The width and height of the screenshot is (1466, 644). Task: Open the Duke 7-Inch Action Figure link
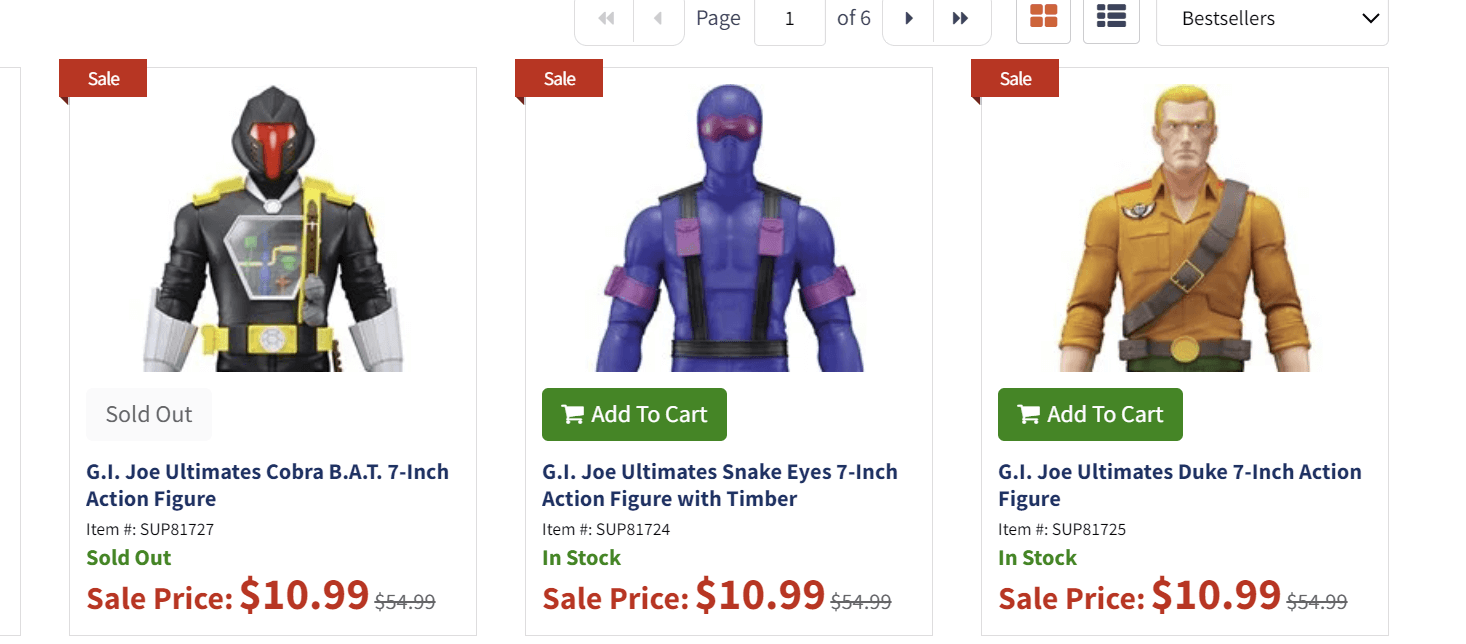click(x=1179, y=485)
